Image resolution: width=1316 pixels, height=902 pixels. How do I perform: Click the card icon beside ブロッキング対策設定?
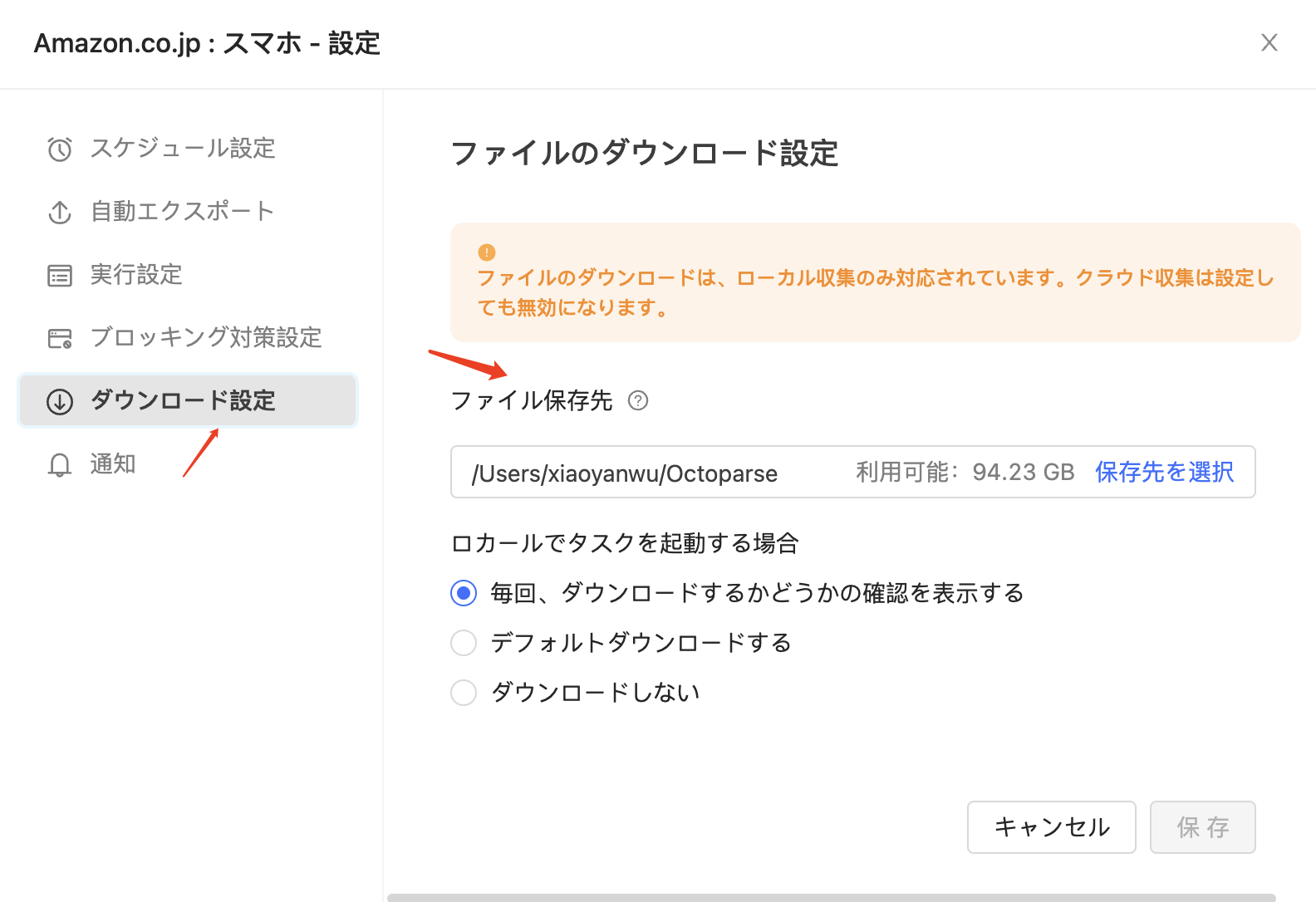(x=60, y=339)
